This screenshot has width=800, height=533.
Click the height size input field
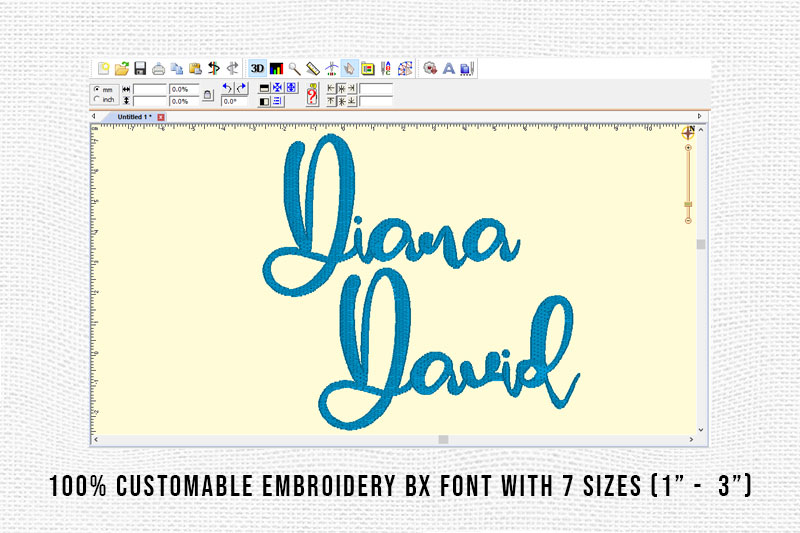click(x=150, y=101)
